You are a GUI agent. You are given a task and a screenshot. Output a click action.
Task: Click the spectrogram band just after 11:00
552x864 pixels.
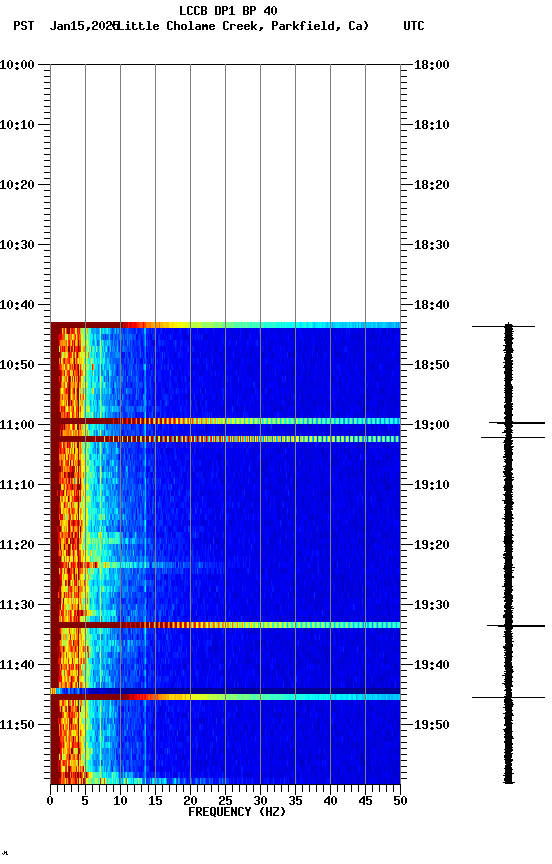pyautogui.click(x=225, y=439)
